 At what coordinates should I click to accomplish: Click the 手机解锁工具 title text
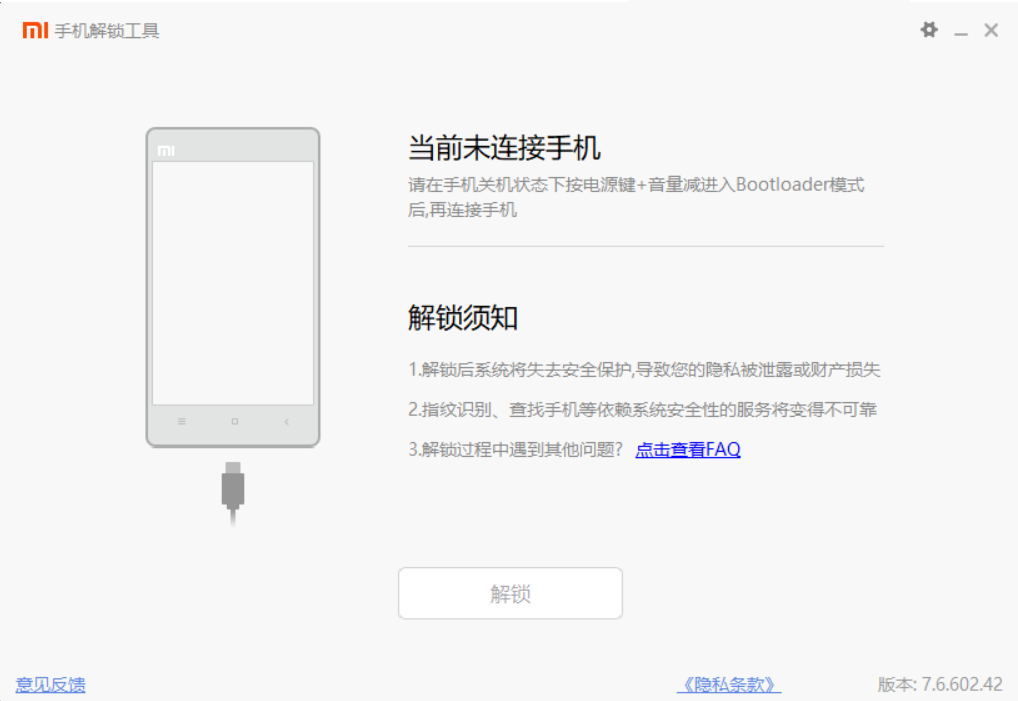pyautogui.click(x=107, y=31)
